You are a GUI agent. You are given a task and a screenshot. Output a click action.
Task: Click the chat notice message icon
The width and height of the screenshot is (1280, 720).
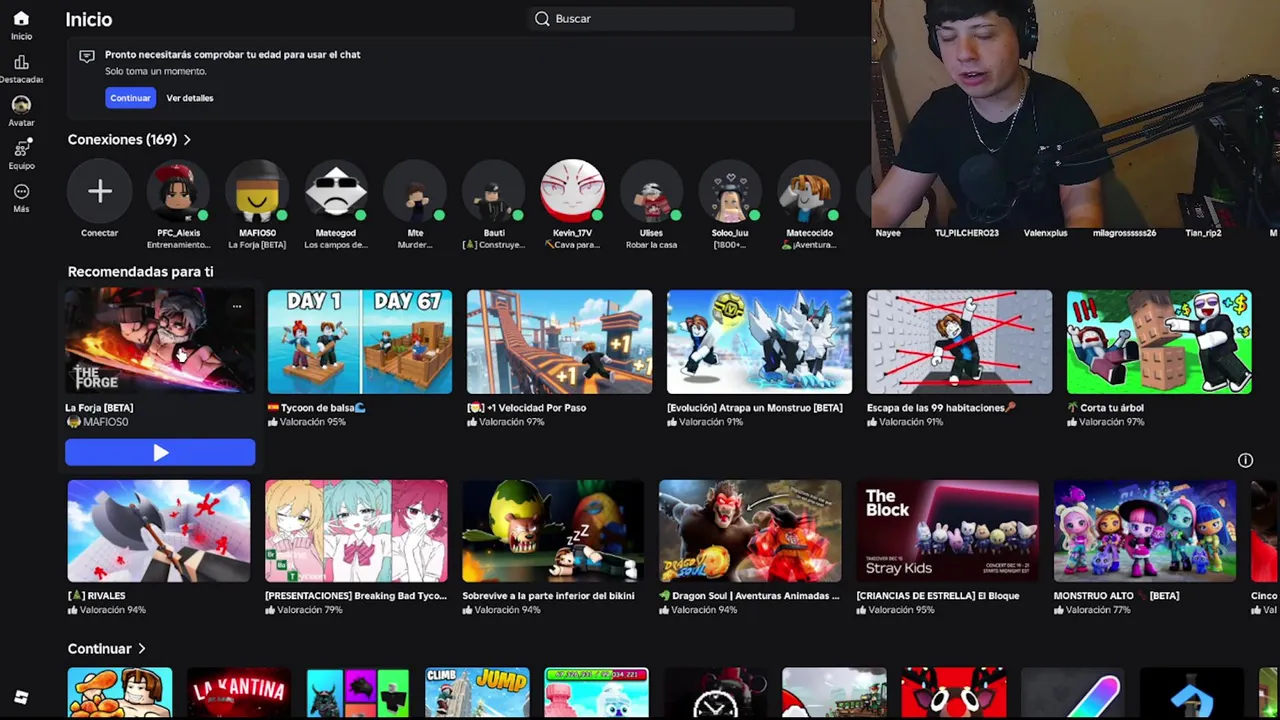click(87, 56)
